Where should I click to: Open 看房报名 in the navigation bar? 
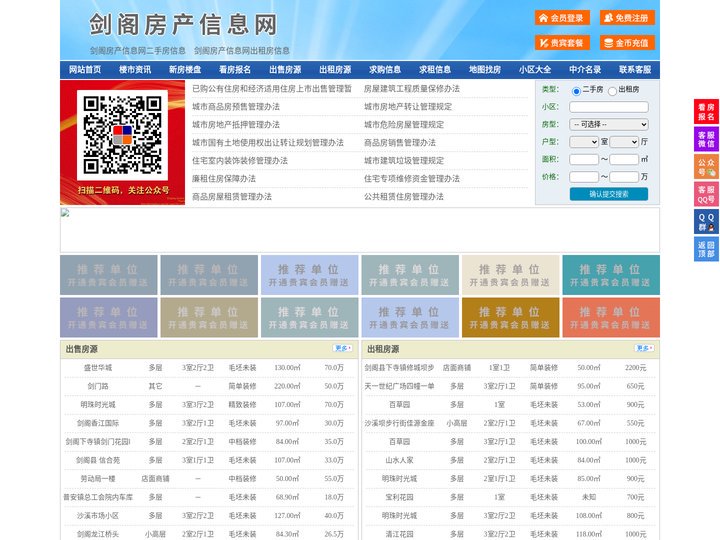tap(235, 70)
